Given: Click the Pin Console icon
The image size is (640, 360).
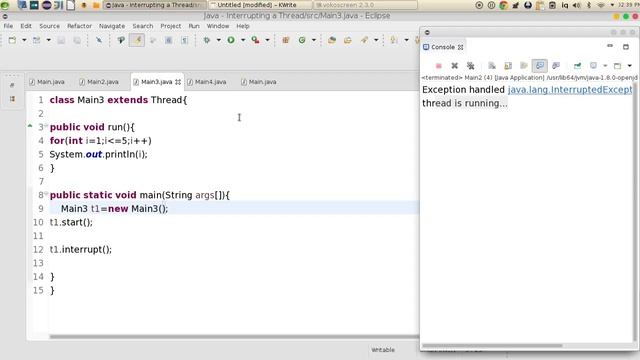Looking at the screenshot, I should (578, 66).
